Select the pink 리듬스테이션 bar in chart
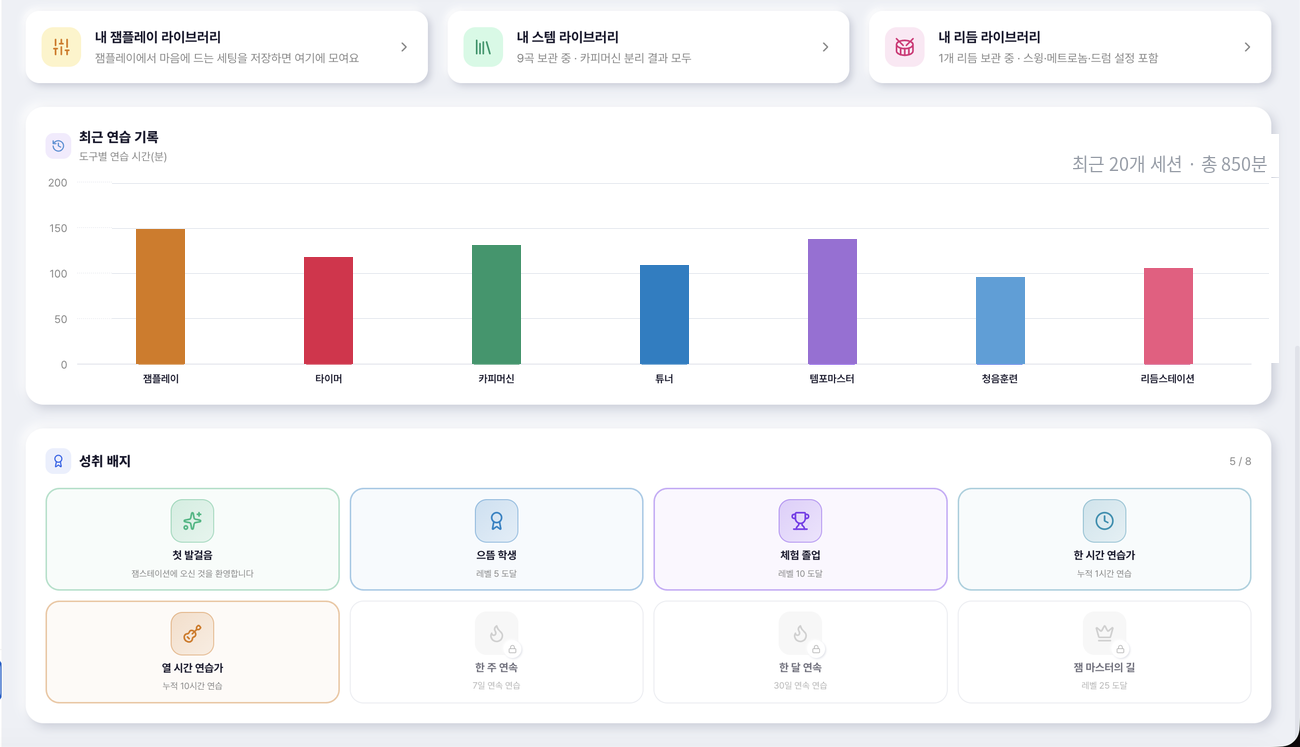 coord(1168,316)
